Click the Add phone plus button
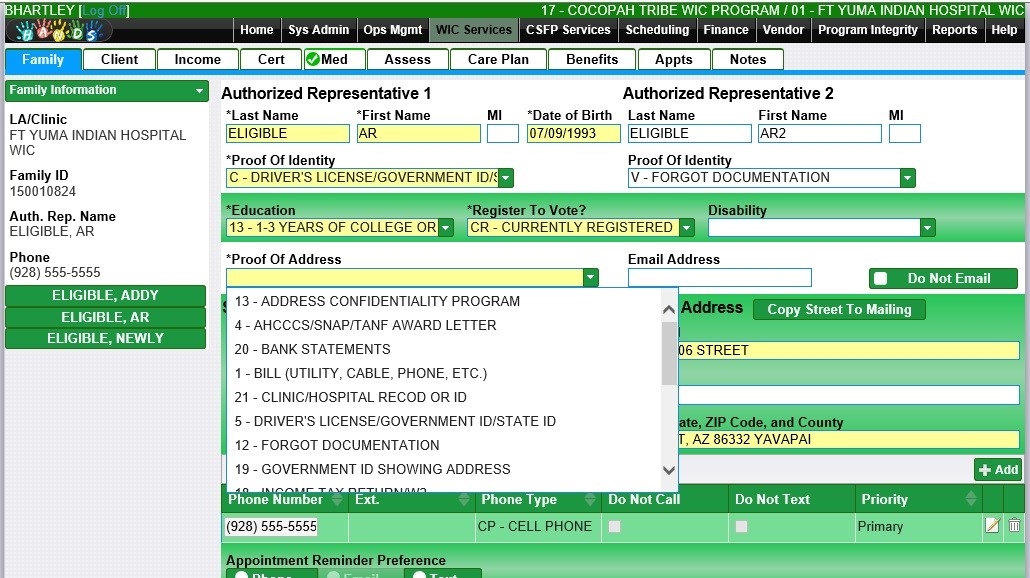1030x578 pixels. (997, 470)
